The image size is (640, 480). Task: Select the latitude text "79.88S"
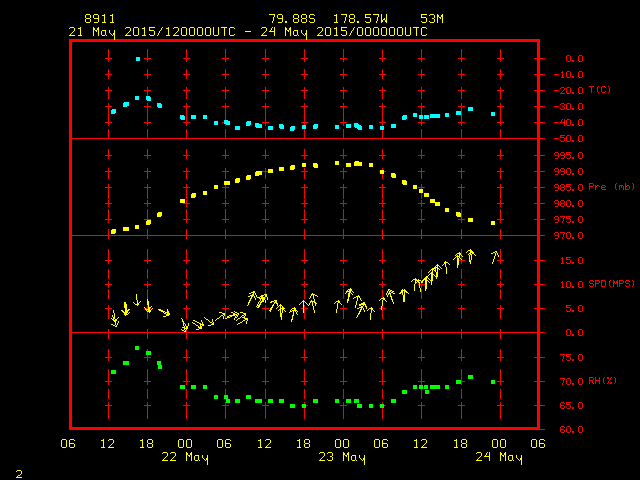292,19
